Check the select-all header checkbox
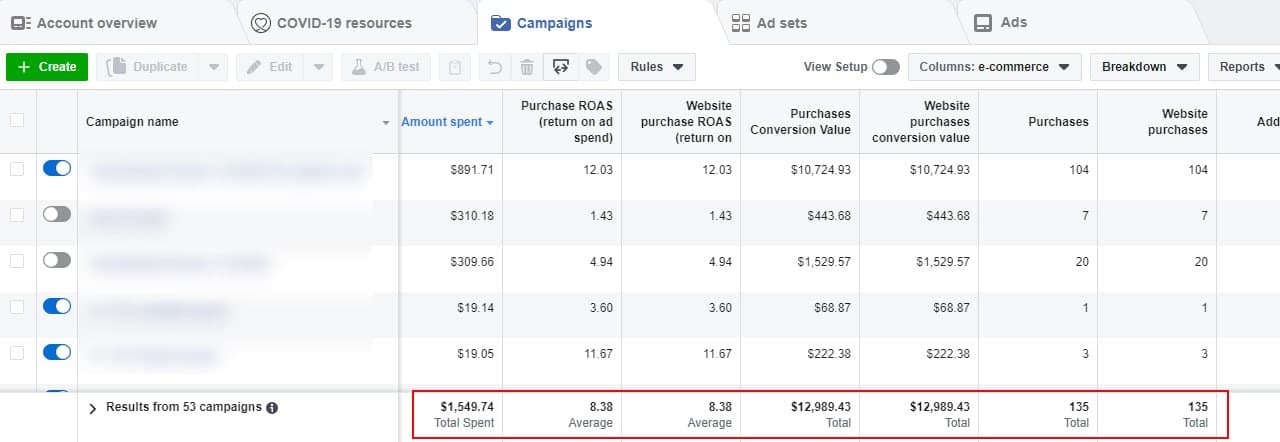 (x=16, y=120)
